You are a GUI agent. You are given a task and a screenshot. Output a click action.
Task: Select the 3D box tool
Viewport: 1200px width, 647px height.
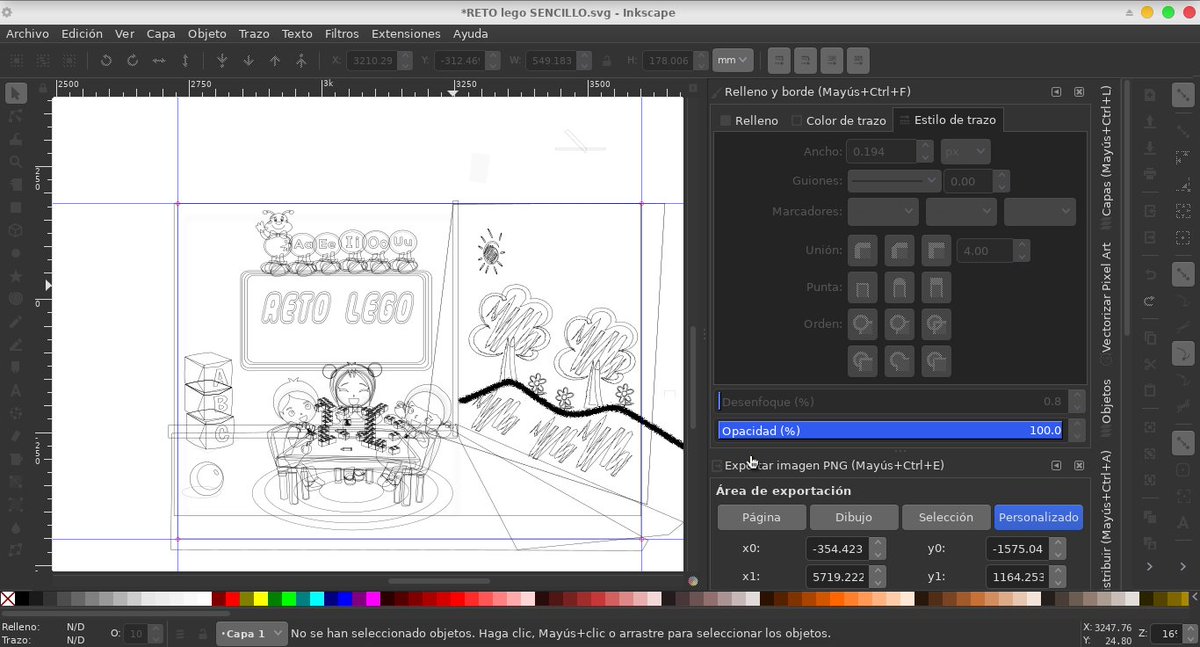pyautogui.click(x=15, y=230)
